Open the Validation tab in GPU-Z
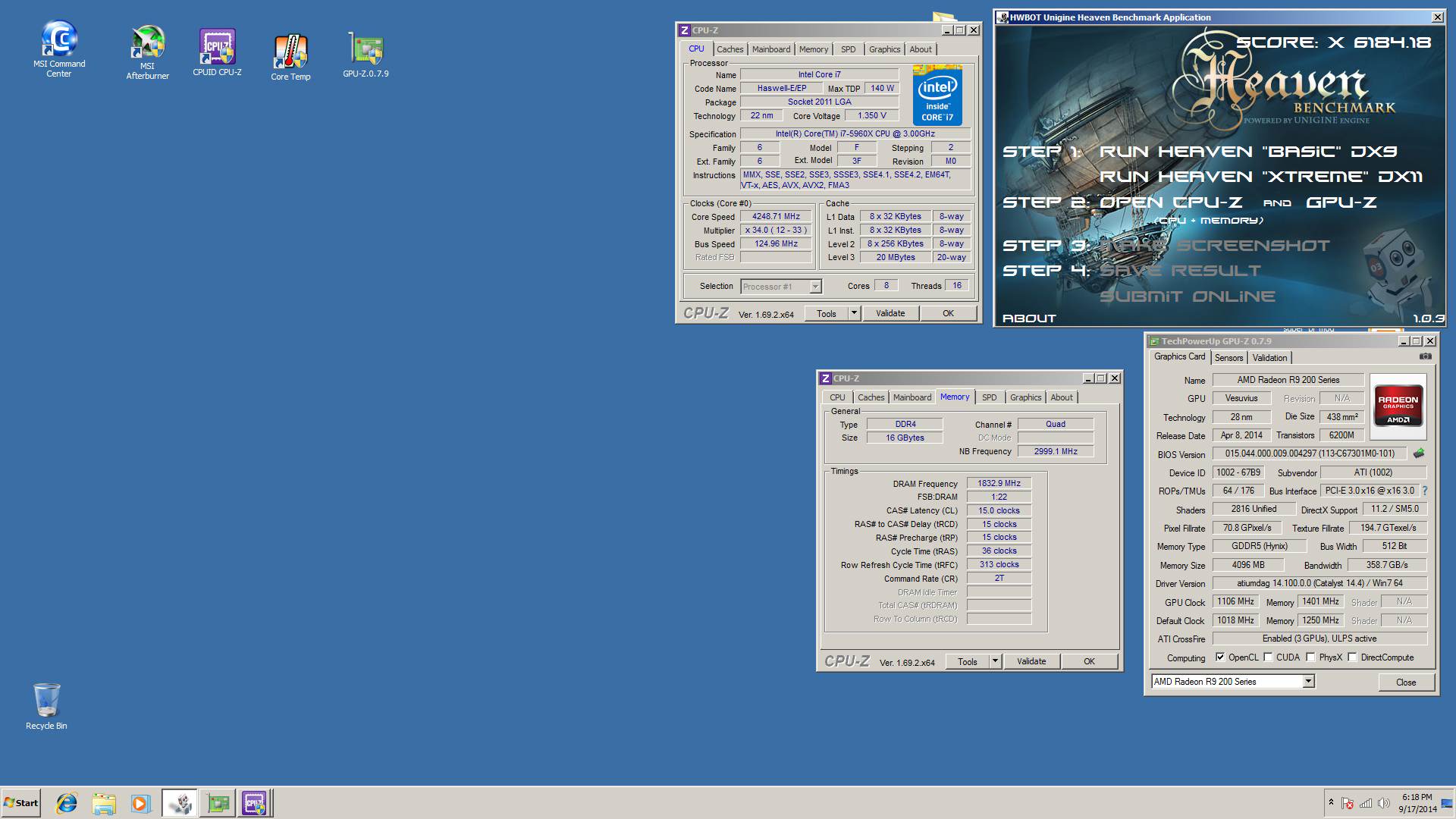 coord(1269,358)
